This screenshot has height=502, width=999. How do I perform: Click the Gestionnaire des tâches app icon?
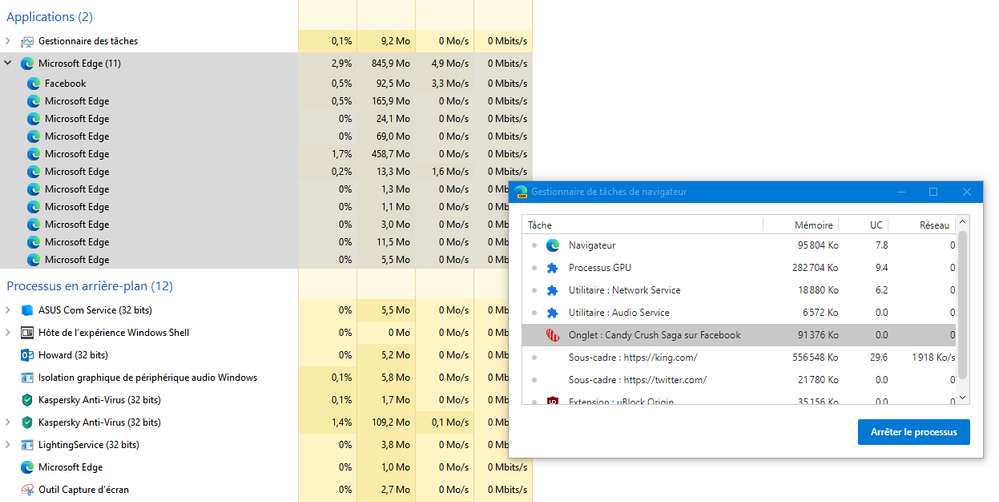[27, 41]
